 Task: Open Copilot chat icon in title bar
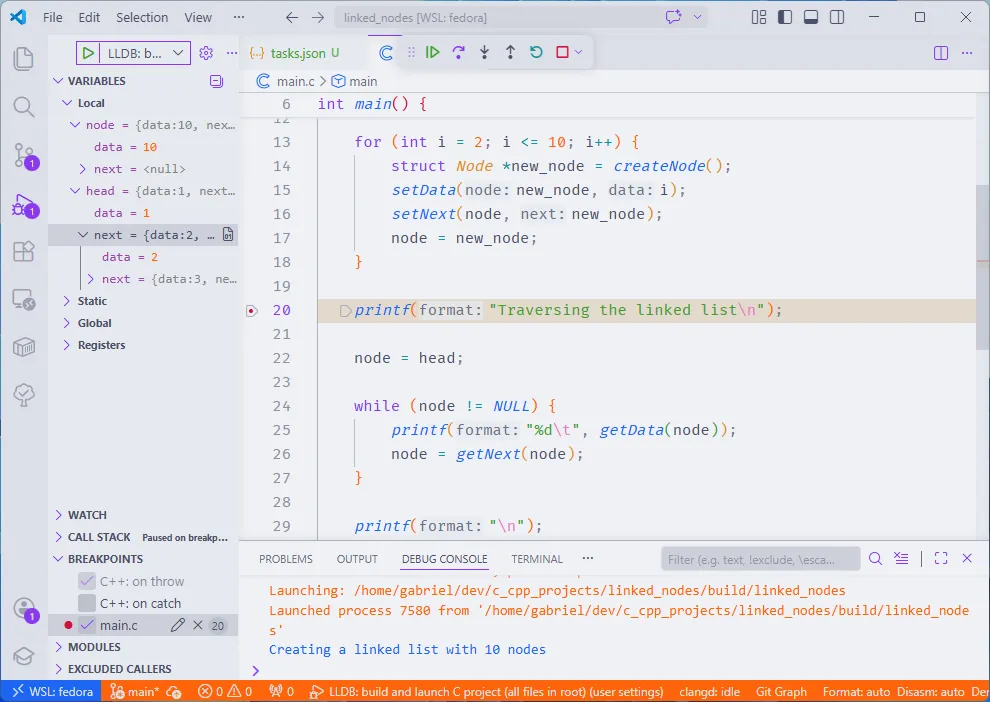674,17
